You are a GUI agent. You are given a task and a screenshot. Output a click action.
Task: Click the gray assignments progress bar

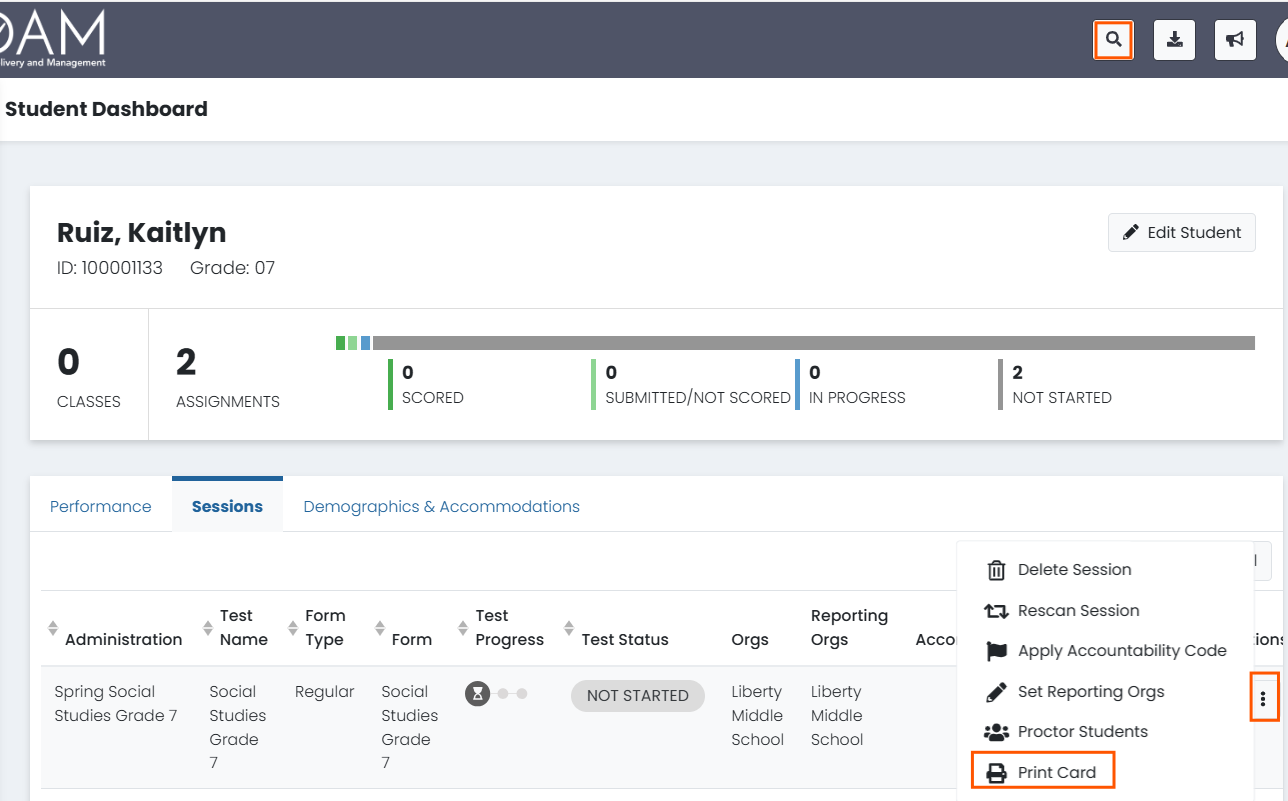point(814,343)
